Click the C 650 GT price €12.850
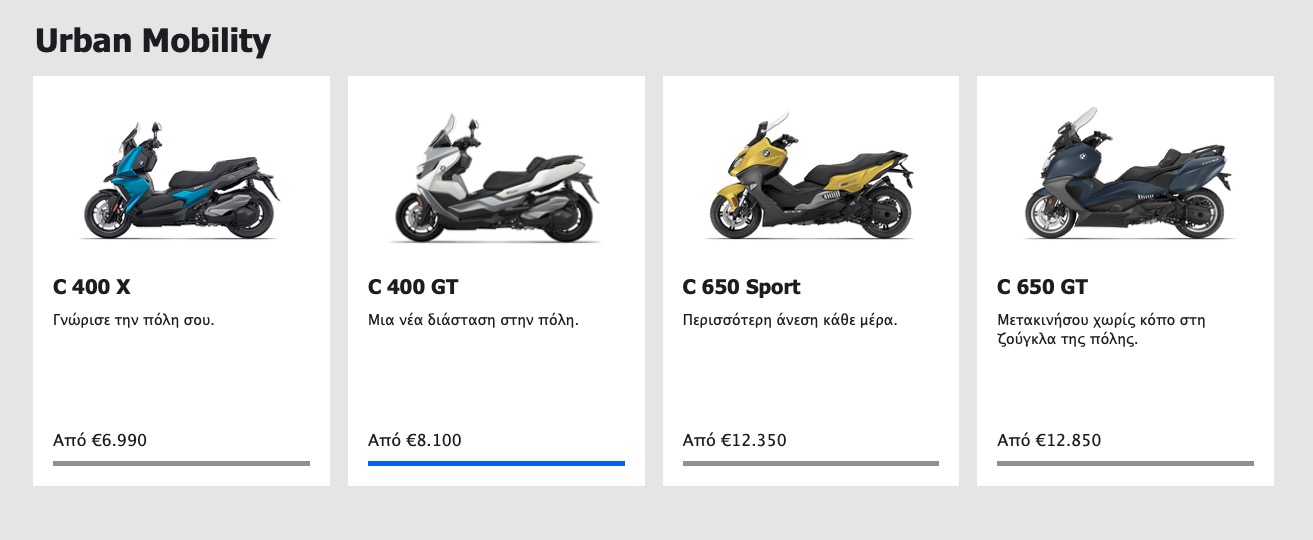This screenshot has height=540, width=1313. [1049, 440]
